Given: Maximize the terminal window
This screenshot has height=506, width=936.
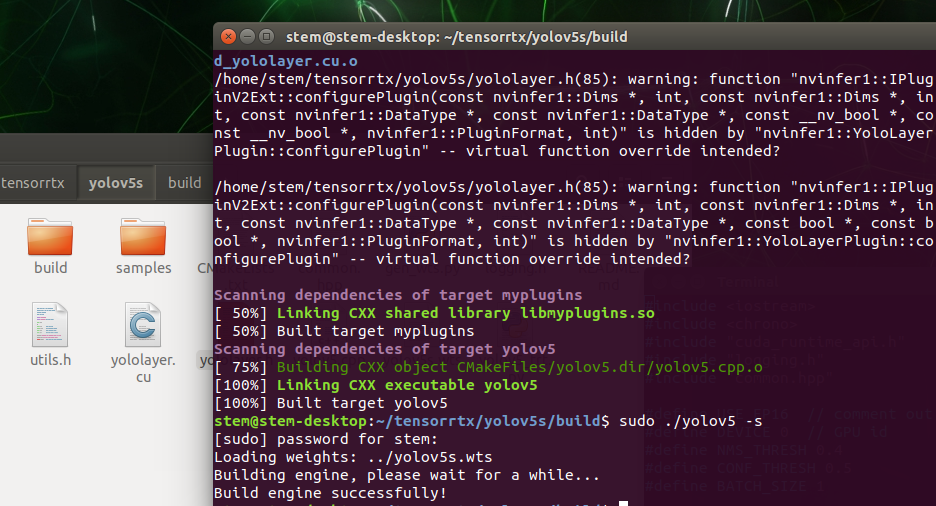Looking at the screenshot, I should [x=267, y=36].
